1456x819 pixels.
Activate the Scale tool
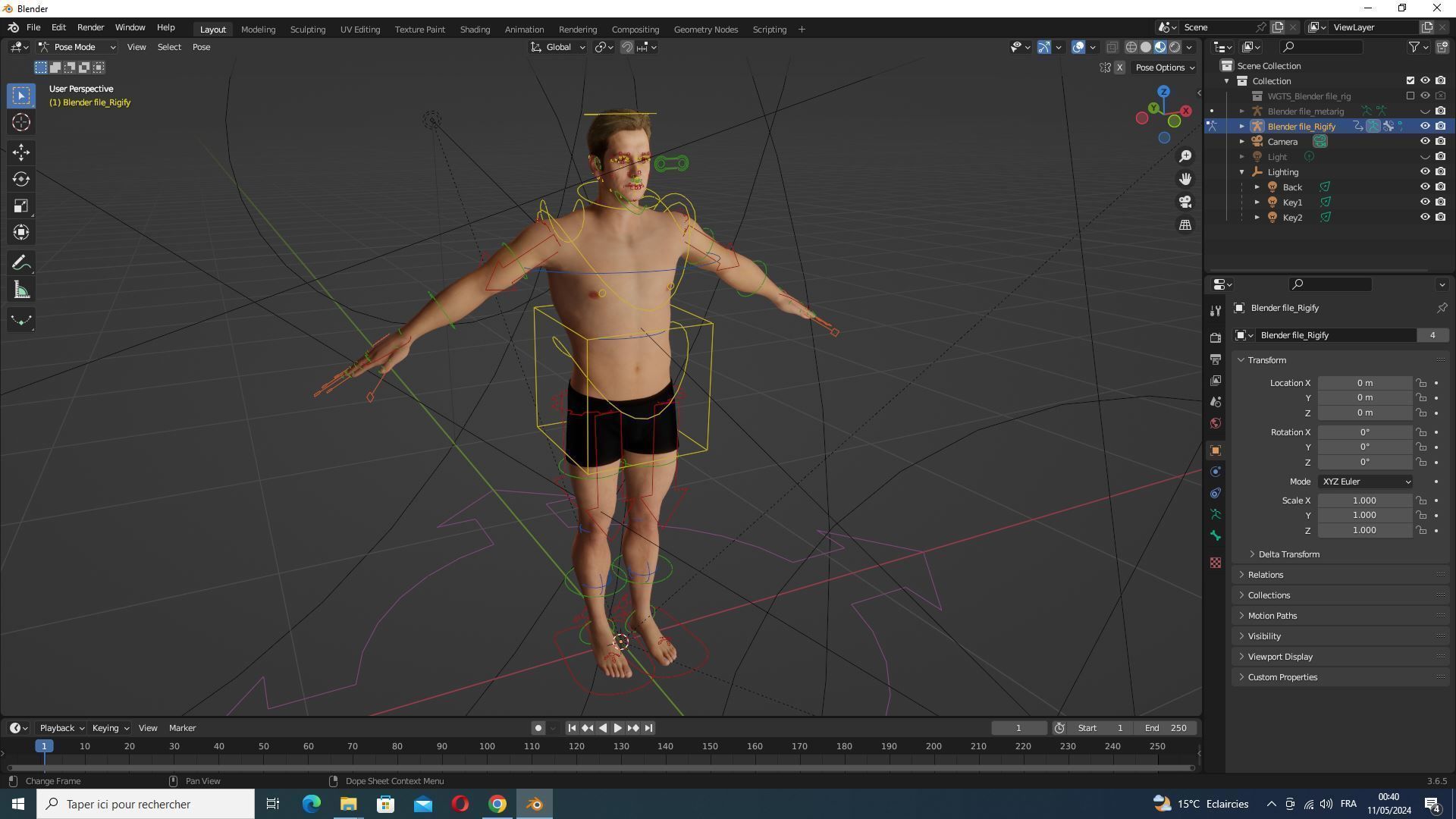(21, 206)
